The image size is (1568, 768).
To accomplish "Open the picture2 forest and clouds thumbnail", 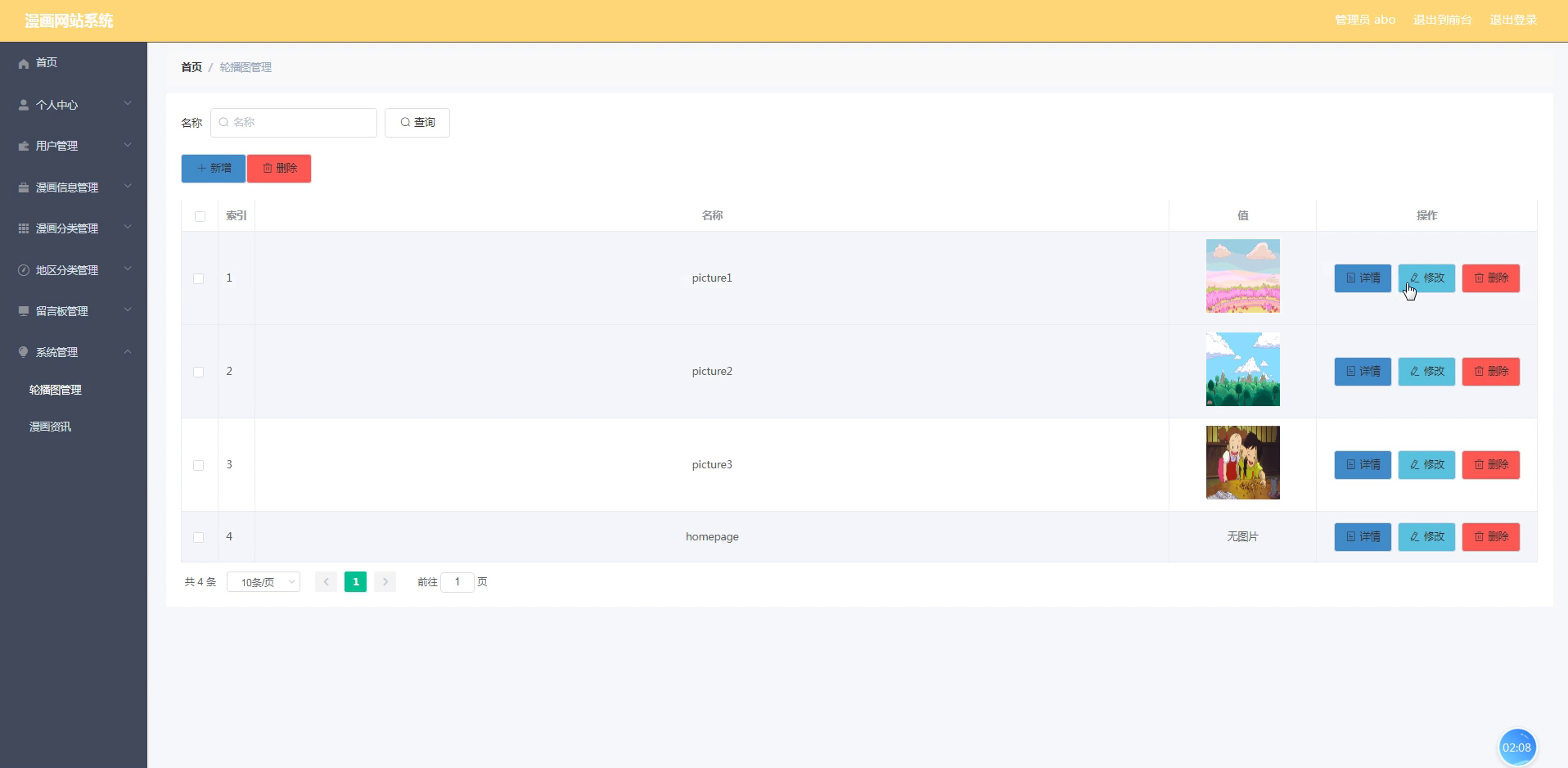I will click(1242, 369).
